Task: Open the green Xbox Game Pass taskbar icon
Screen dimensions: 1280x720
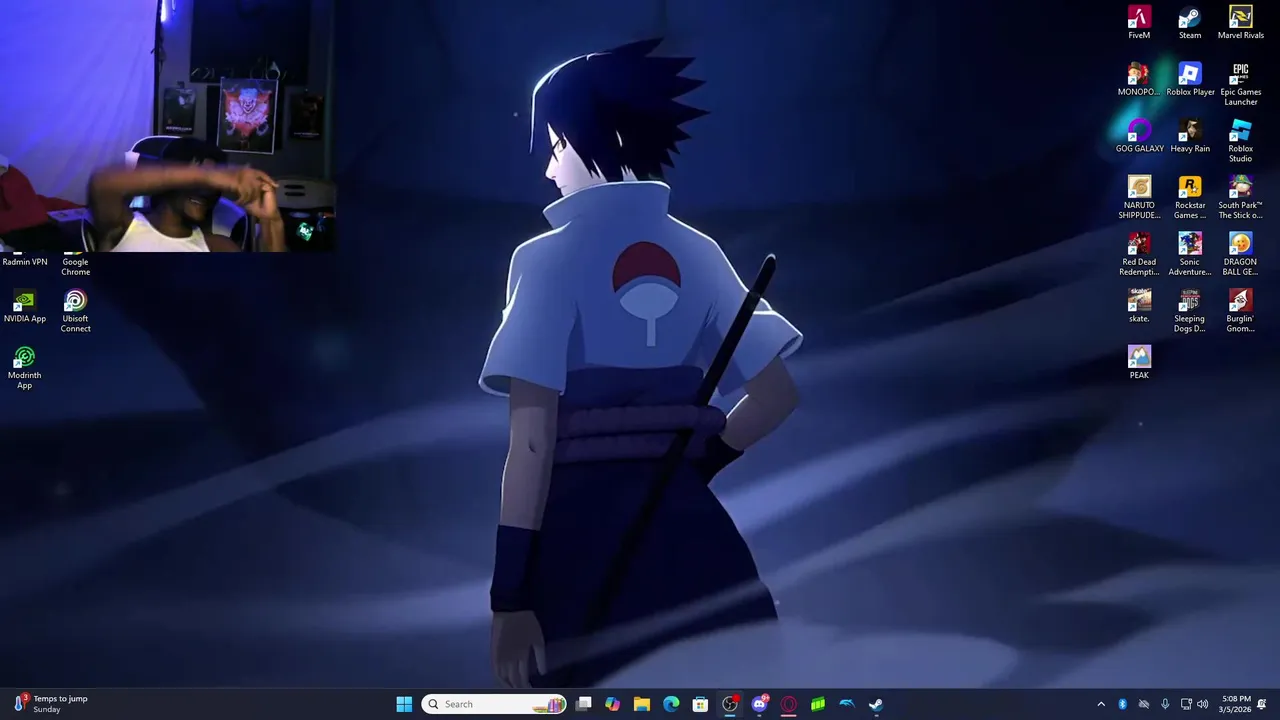Action: tap(817, 704)
